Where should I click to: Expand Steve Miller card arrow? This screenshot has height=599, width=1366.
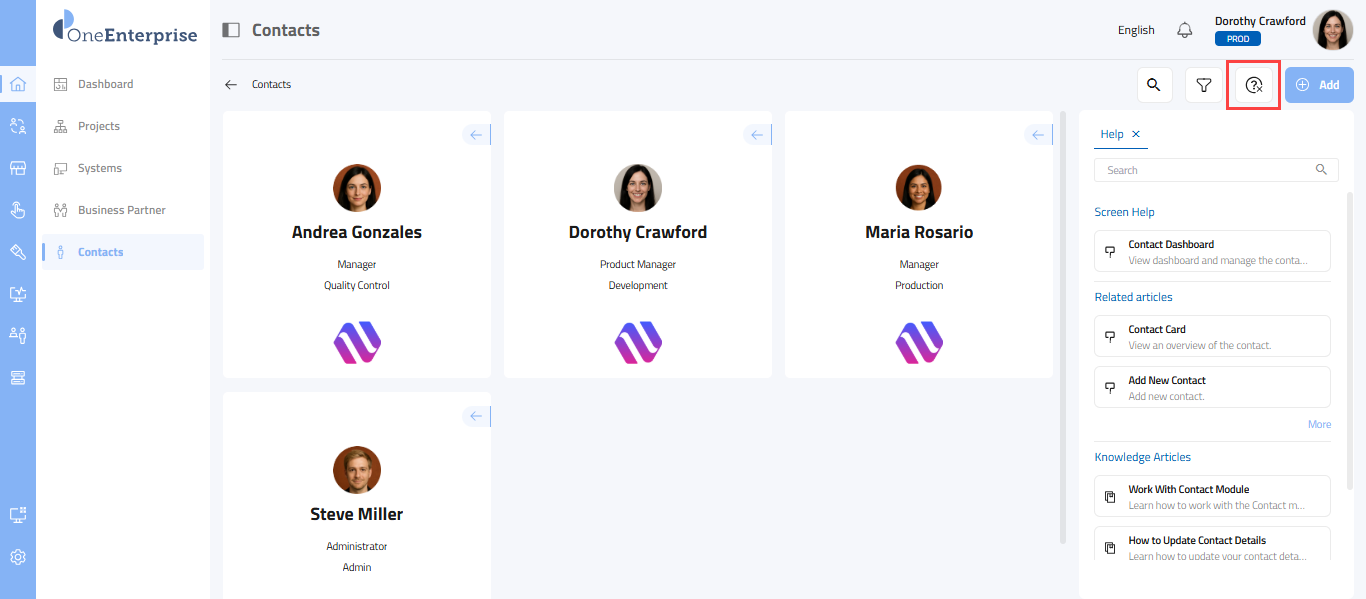click(476, 416)
